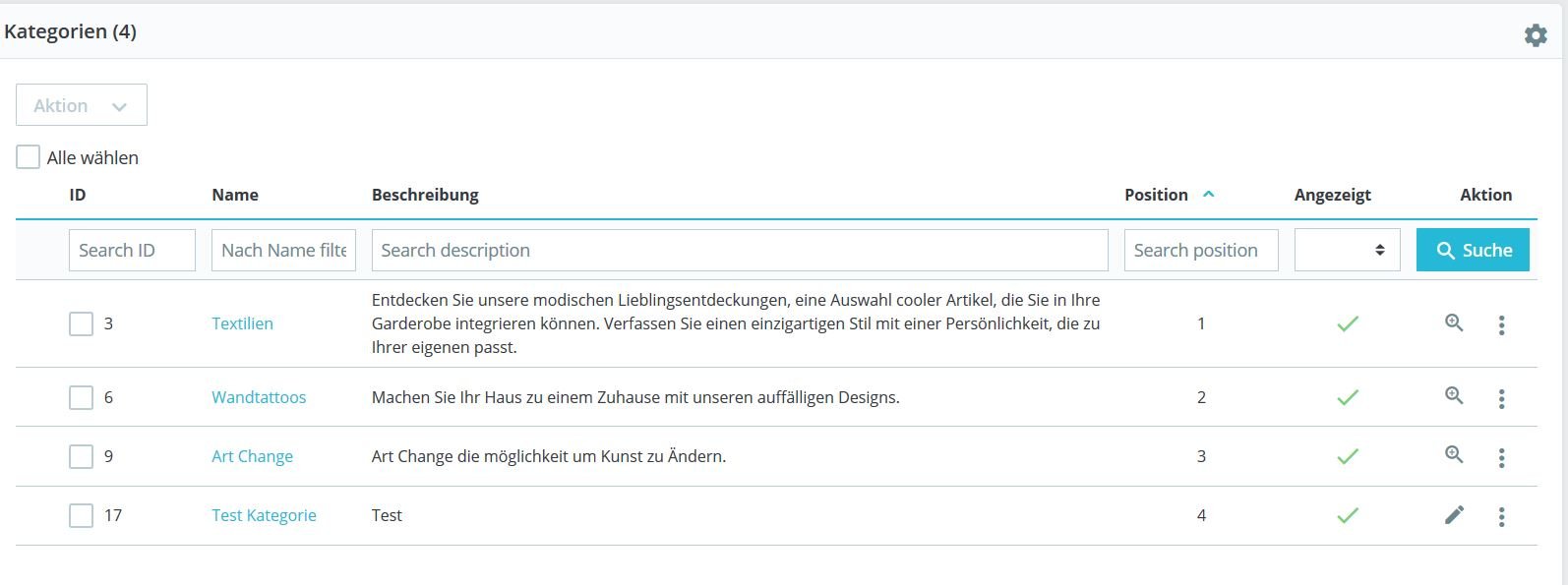This screenshot has width=1568, height=585.
Task: Click the Search description input field
Action: (739, 251)
